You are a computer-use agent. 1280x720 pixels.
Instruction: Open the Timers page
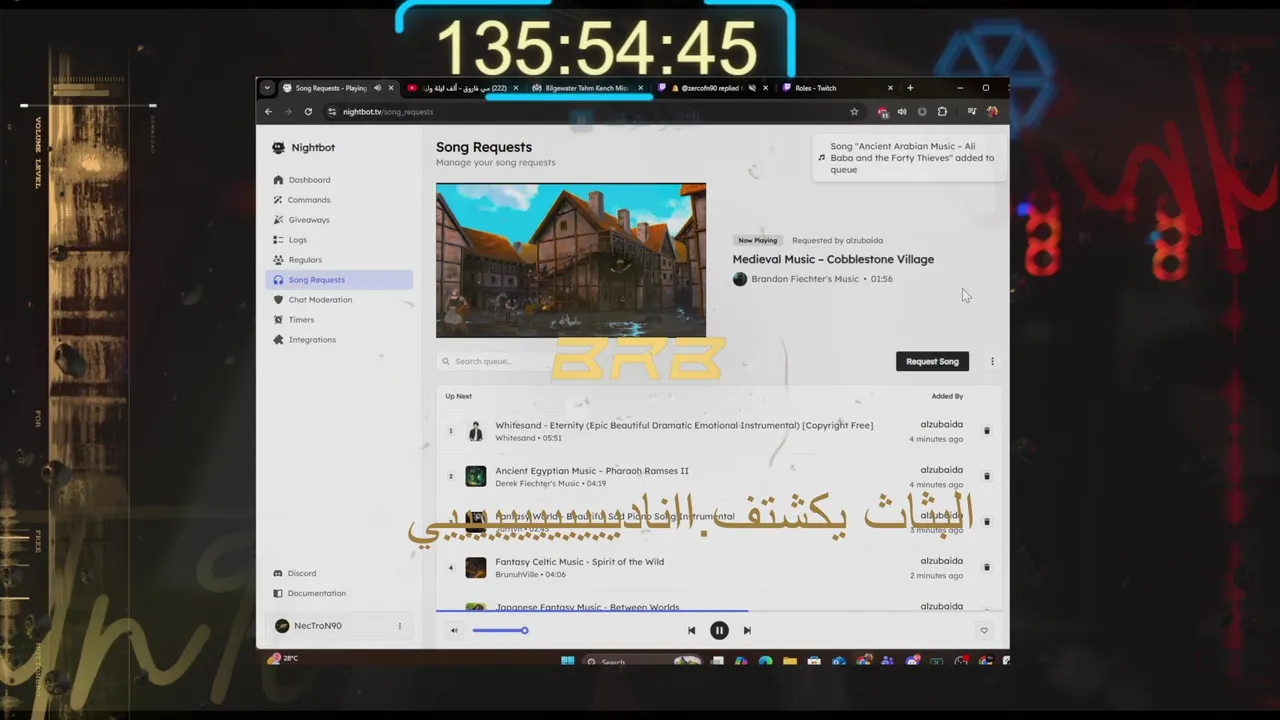coord(301,320)
